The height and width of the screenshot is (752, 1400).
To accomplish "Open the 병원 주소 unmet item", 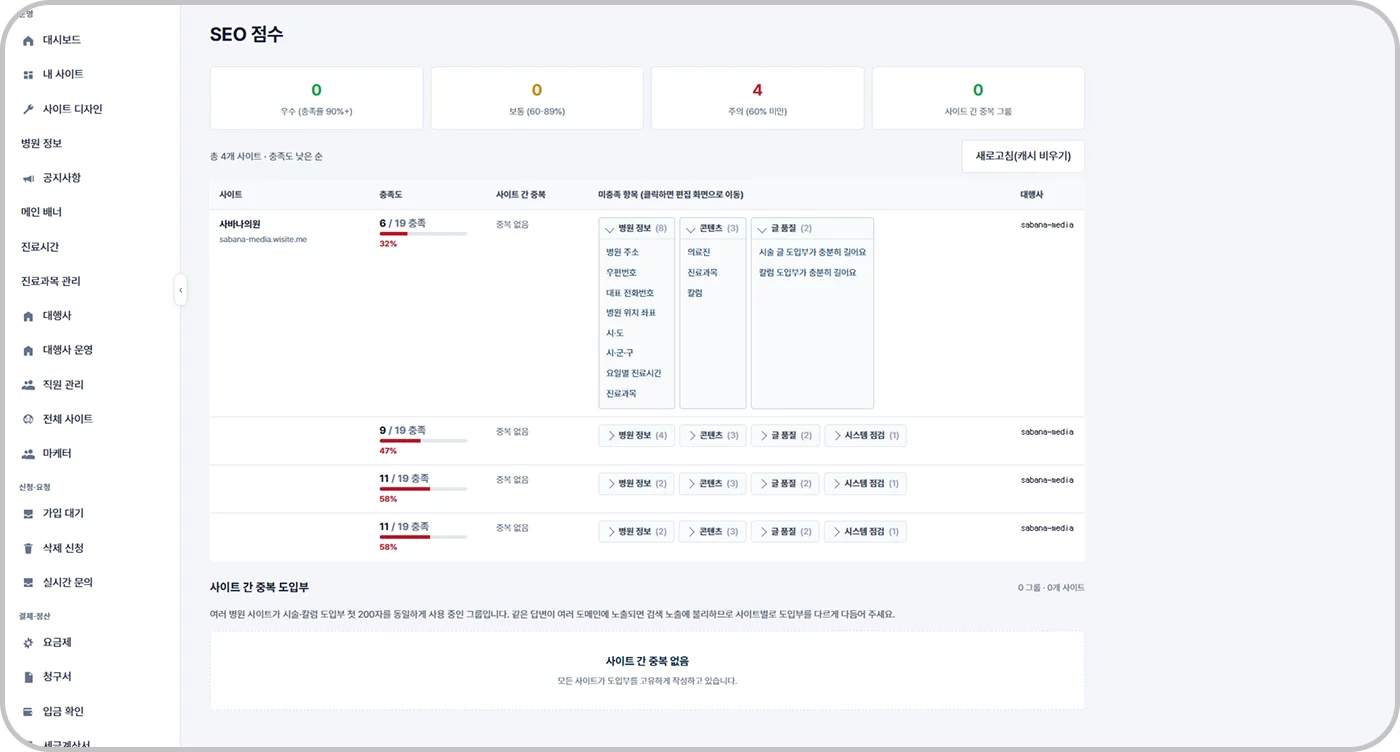I will click(622, 252).
